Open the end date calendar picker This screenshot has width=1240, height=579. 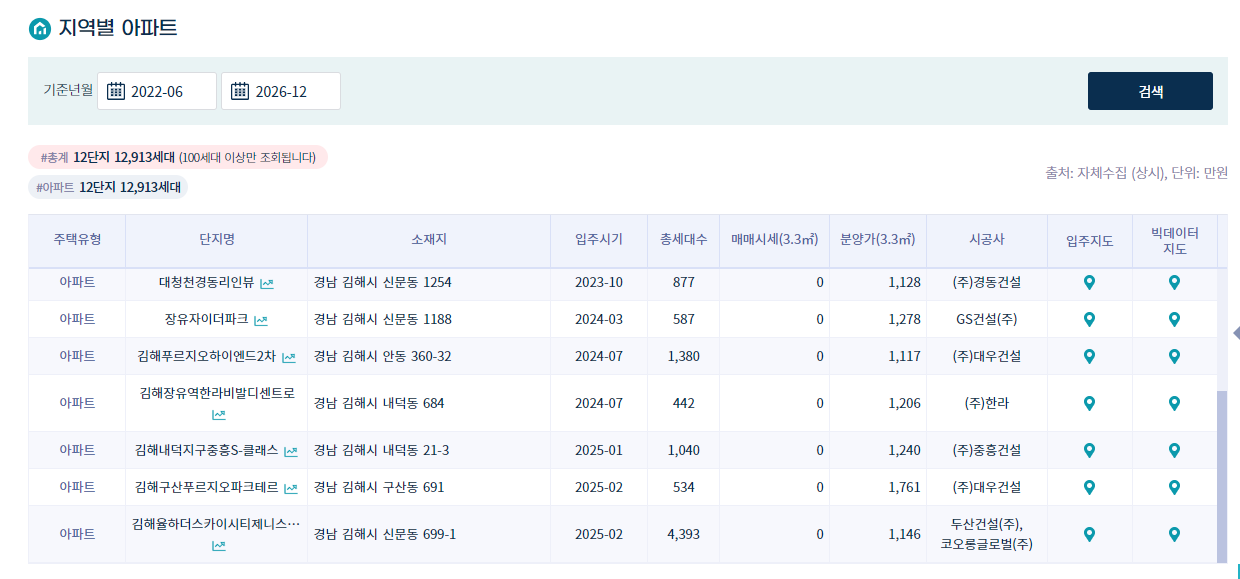(238, 90)
